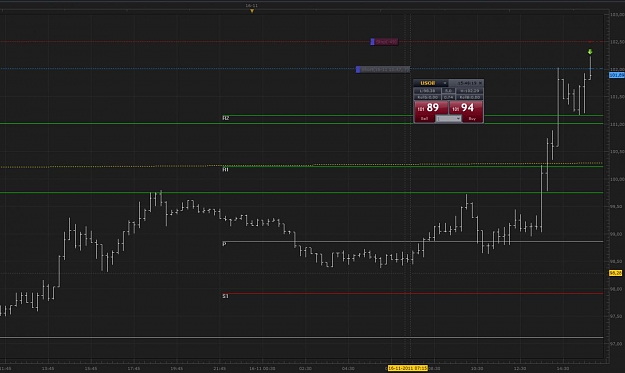
Task: Click the 12:30 time axis label
Action: tap(520, 369)
